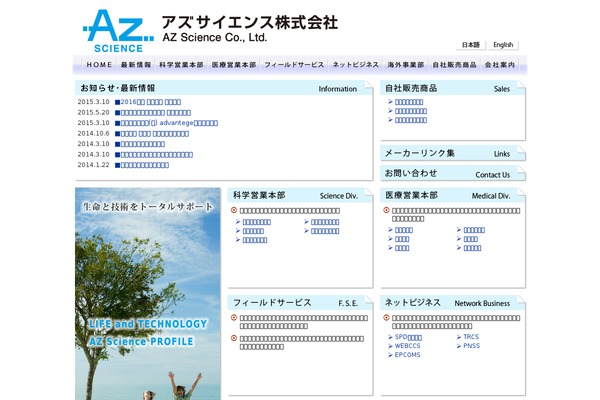Open the LIFE and TECHNOLOGY profile image
This screenshot has height=400, width=600.
click(148, 294)
